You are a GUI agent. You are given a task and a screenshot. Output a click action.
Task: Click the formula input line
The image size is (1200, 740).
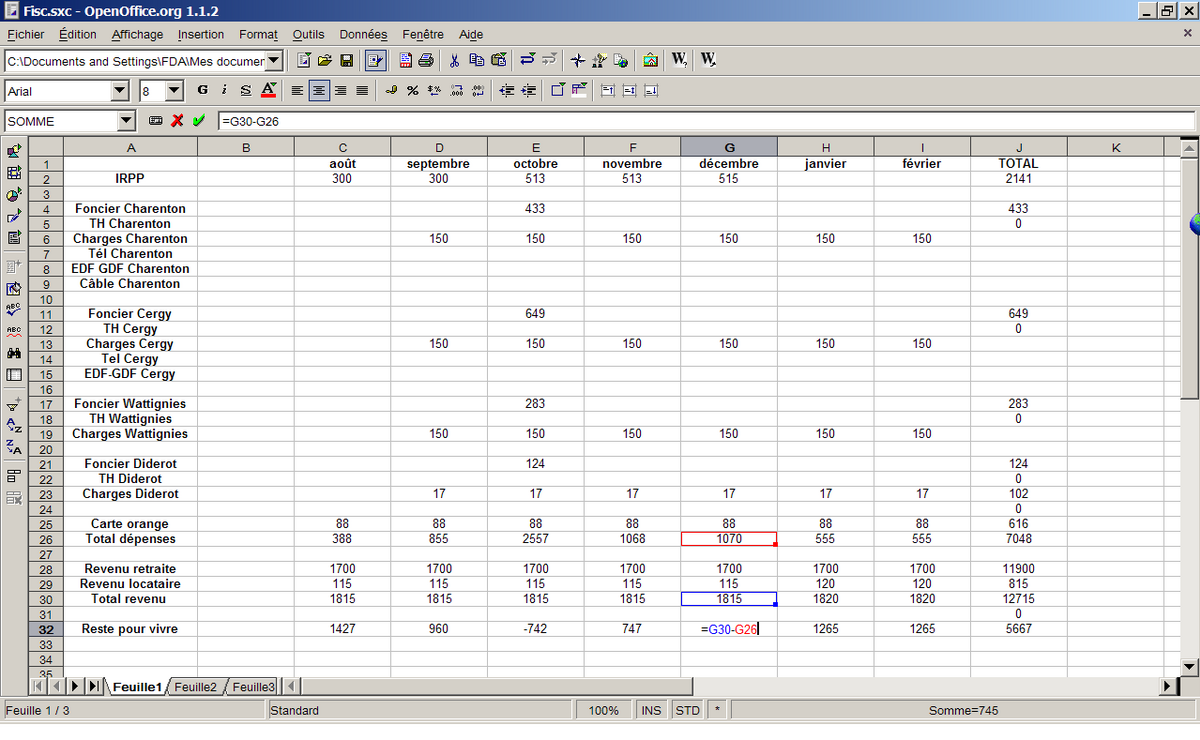[706, 121]
